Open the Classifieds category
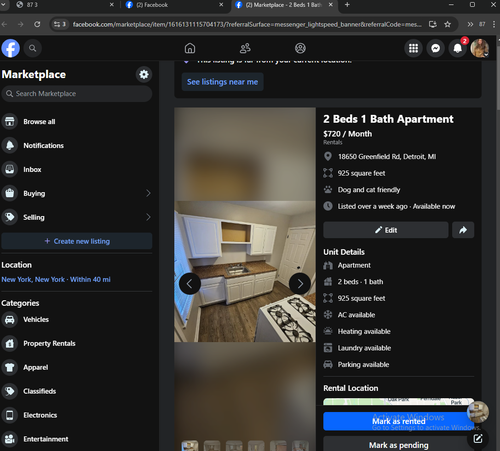500x451 pixels. click(77, 391)
